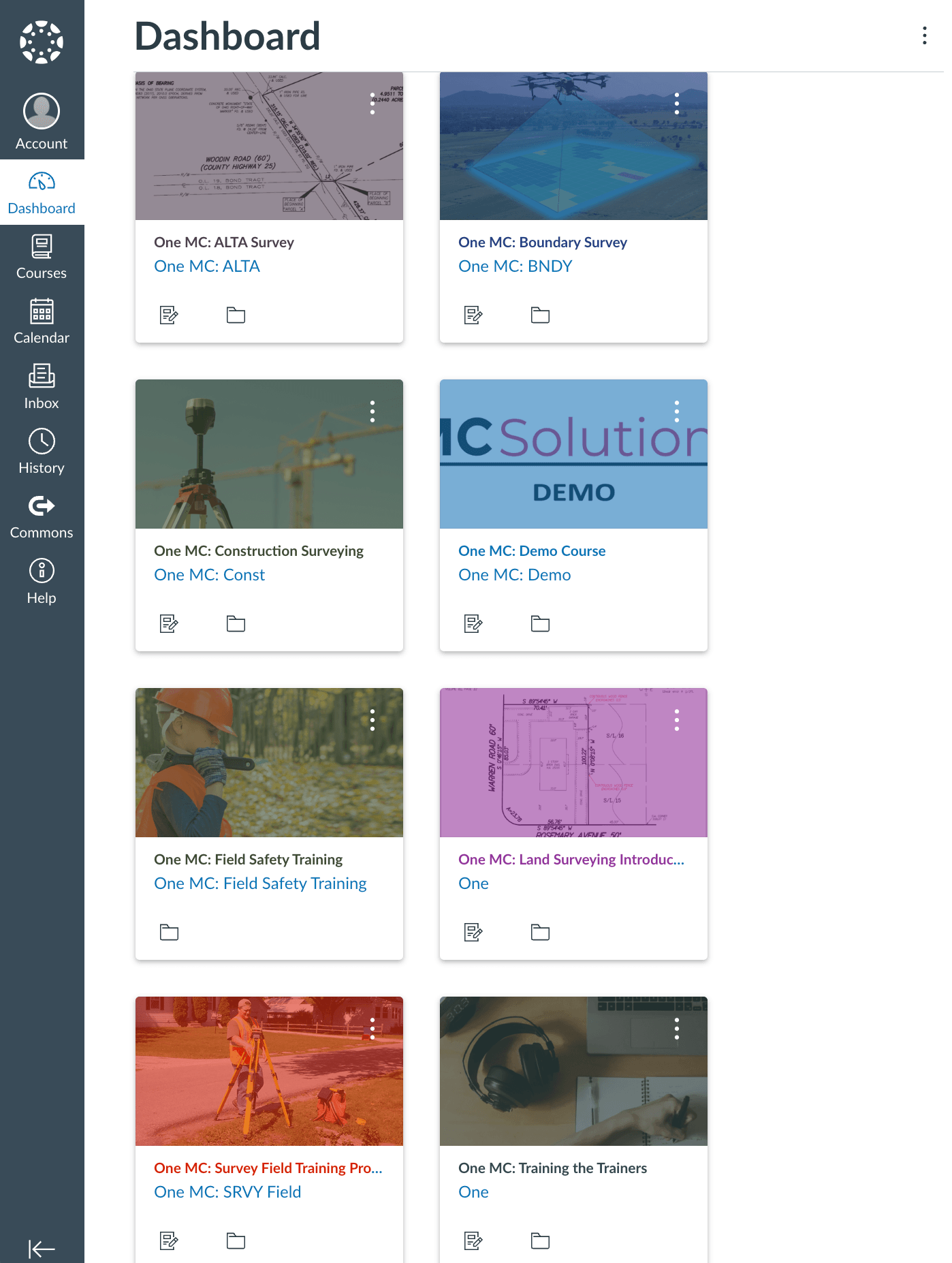Open the One MC: Boundary Survey course link
This screenshot has width=952, height=1263.
click(x=542, y=243)
